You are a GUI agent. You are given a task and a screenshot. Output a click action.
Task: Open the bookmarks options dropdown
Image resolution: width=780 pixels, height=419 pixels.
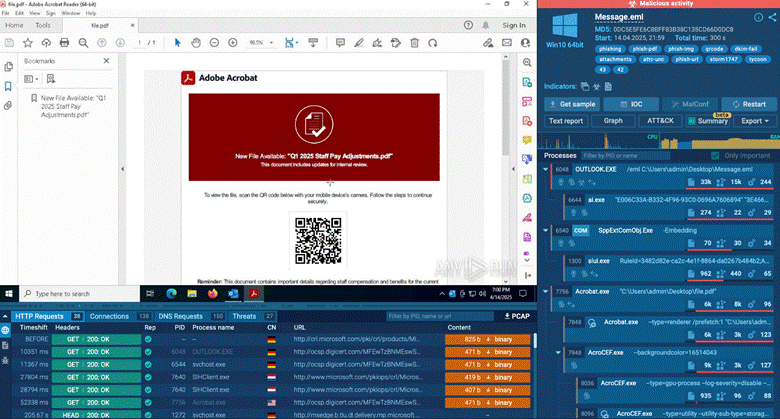tap(31, 79)
